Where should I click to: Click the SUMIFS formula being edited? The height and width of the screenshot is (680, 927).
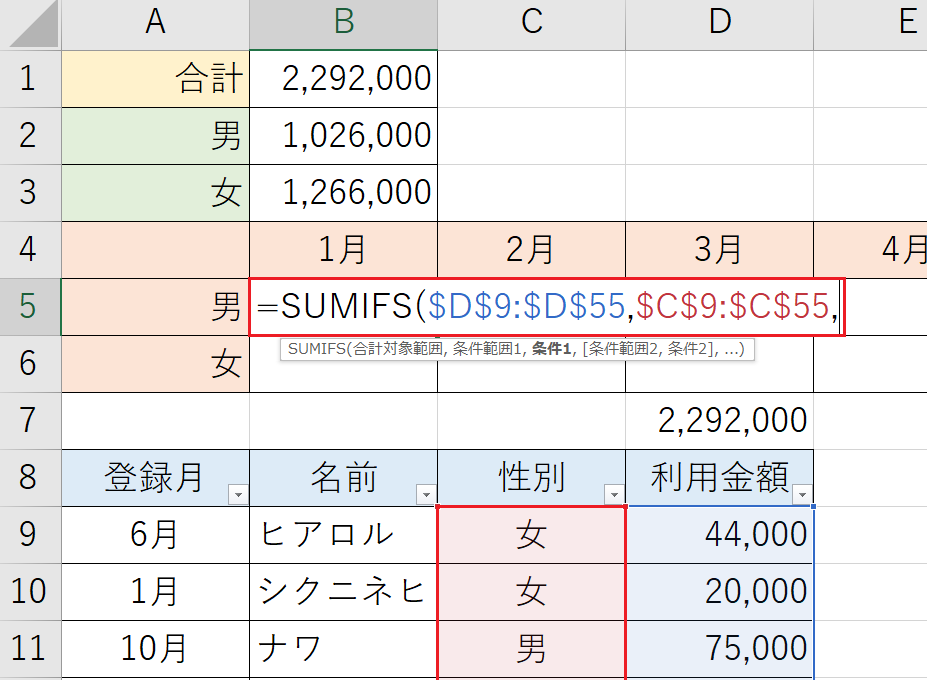[547, 307]
